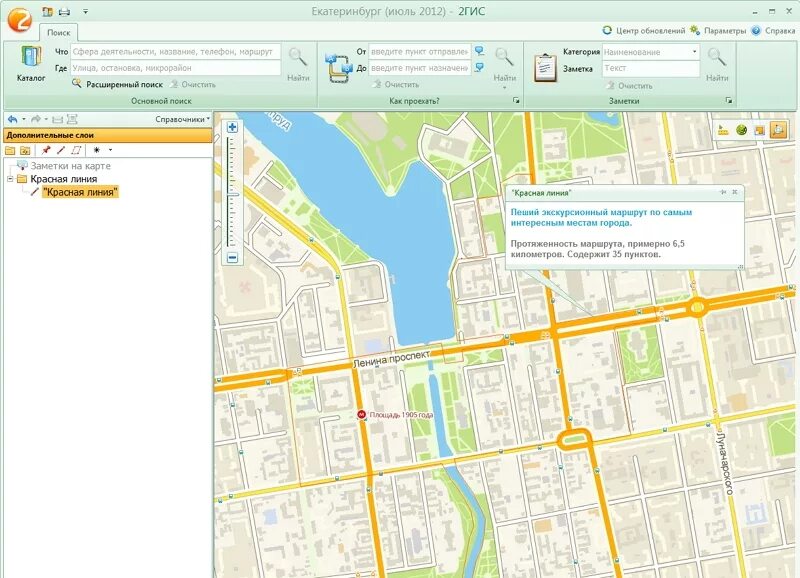
Task: Click the Дополнительные слои panel header
Action: point(108,135)
